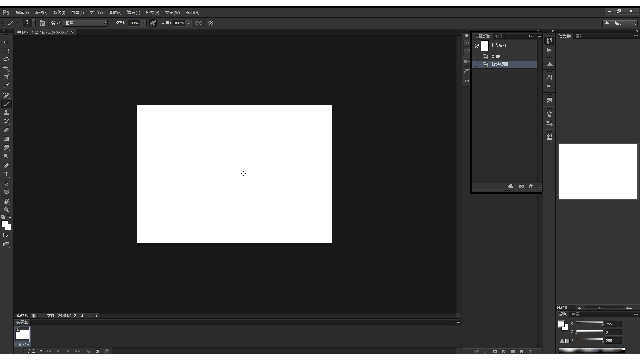The width and height of the screenshot is (640, 360).
Task: Select the Hand tool
Action: [x=6, y=202]
